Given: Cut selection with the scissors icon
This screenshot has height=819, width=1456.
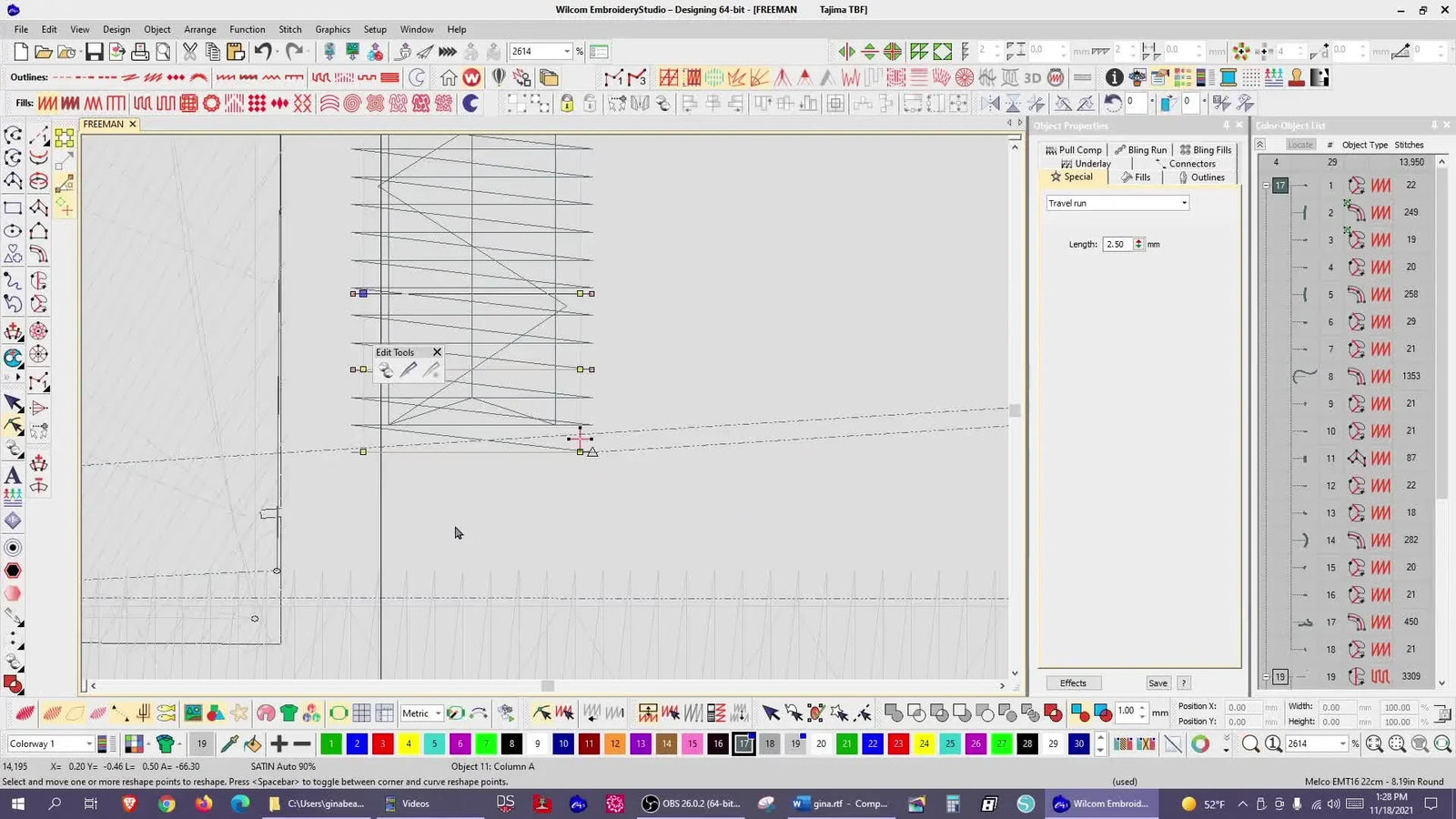Looking at the screenshot, I should [x=189, y=52].
